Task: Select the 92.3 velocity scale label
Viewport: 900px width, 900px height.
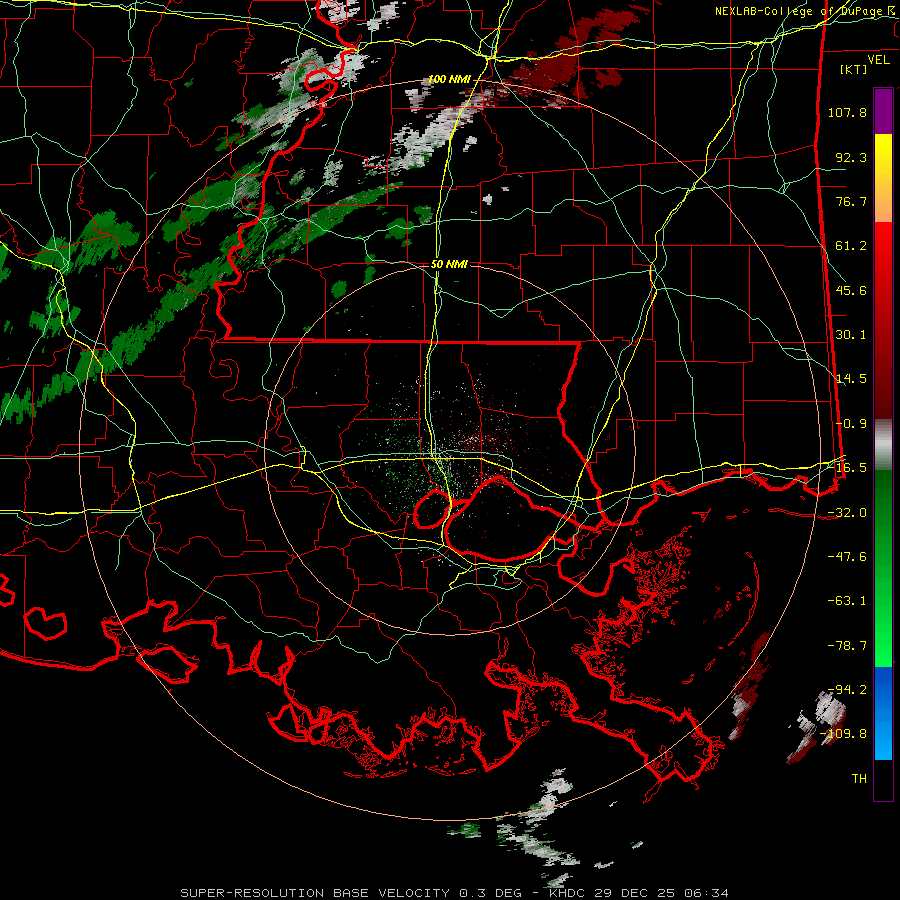Action: tap(851, 157)
